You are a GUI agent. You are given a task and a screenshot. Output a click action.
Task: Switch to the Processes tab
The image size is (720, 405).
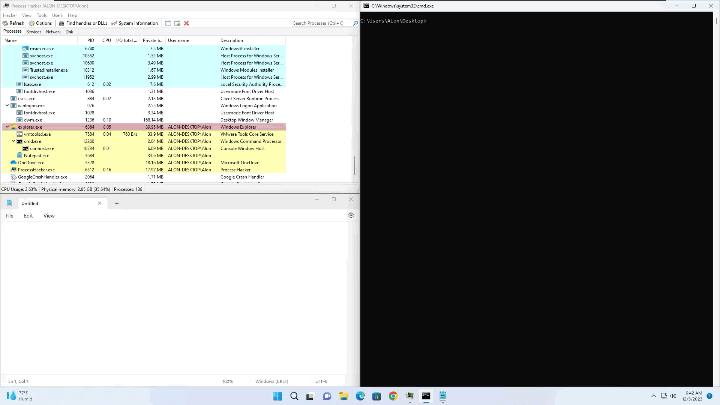coord(12,32)
